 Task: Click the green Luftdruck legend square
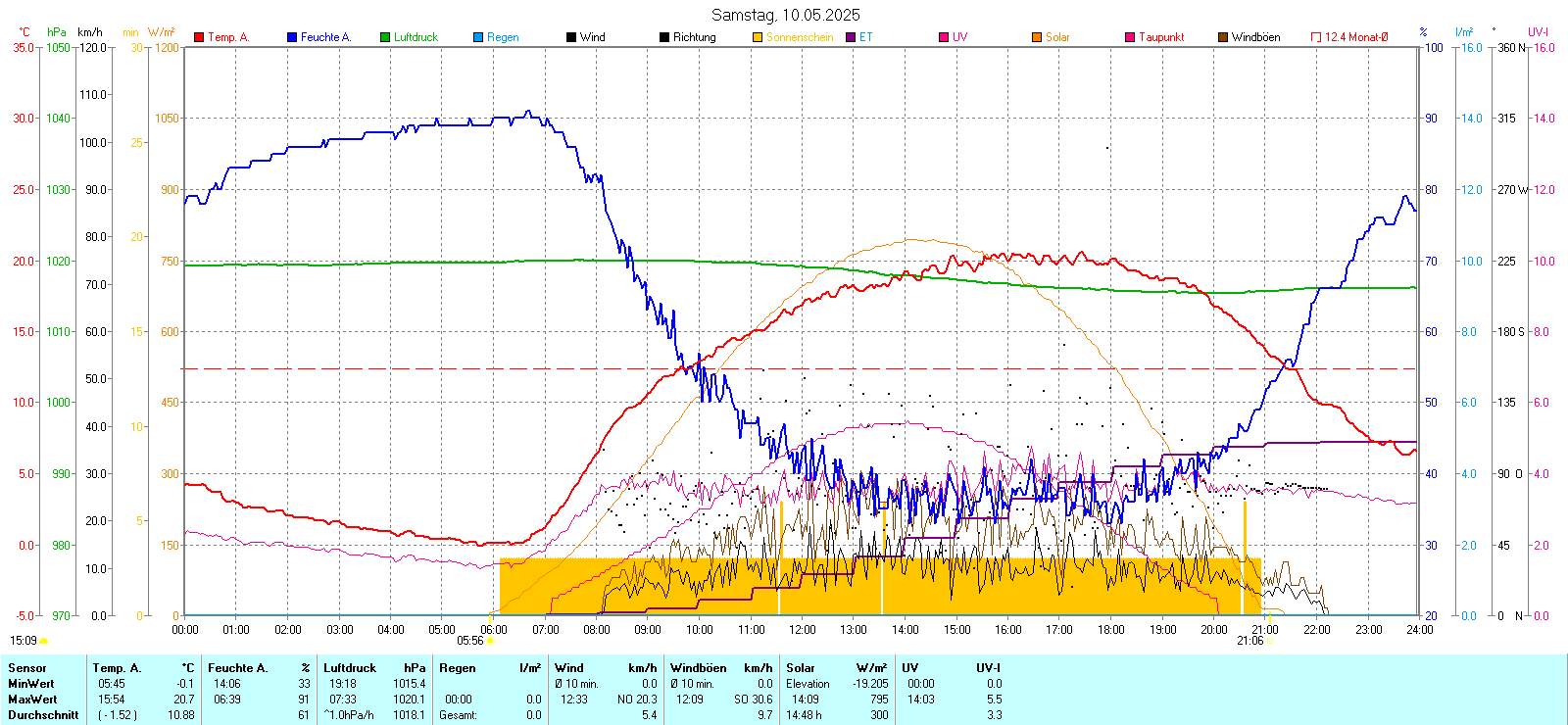point(385,37)
